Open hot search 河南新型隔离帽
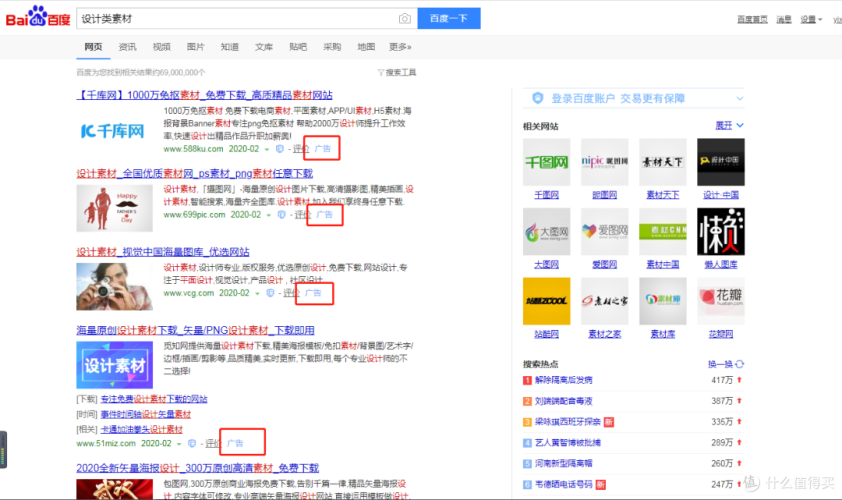 [564, 463]
